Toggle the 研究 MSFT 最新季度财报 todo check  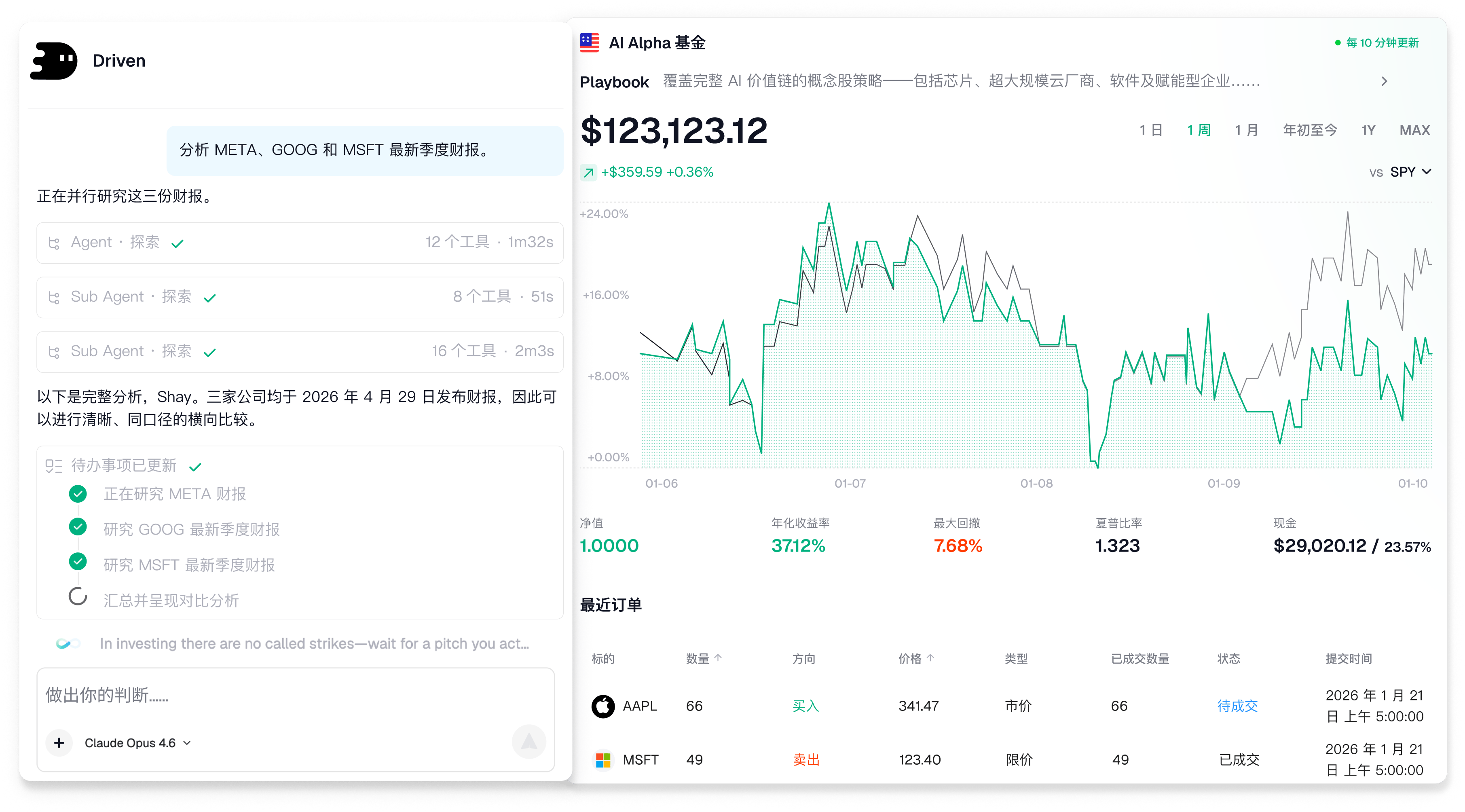click(x=78, y=562)
